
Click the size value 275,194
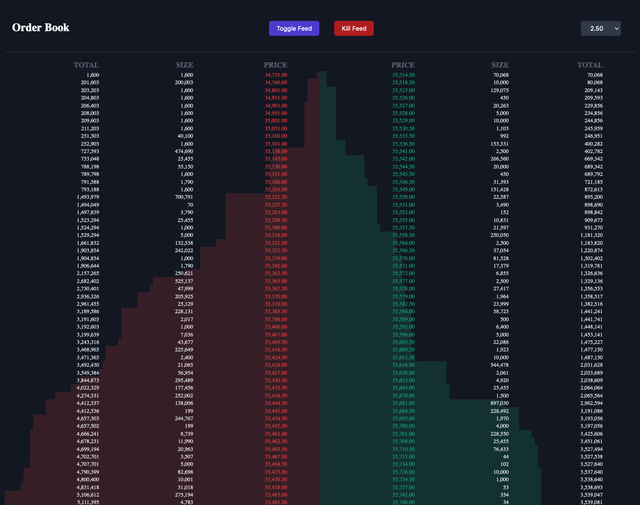(184, 495)
